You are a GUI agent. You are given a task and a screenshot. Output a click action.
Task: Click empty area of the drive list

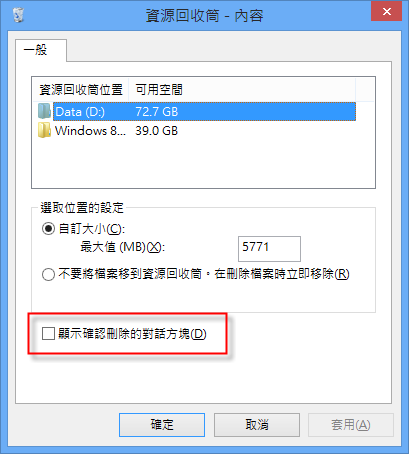(x=203, y=163)
